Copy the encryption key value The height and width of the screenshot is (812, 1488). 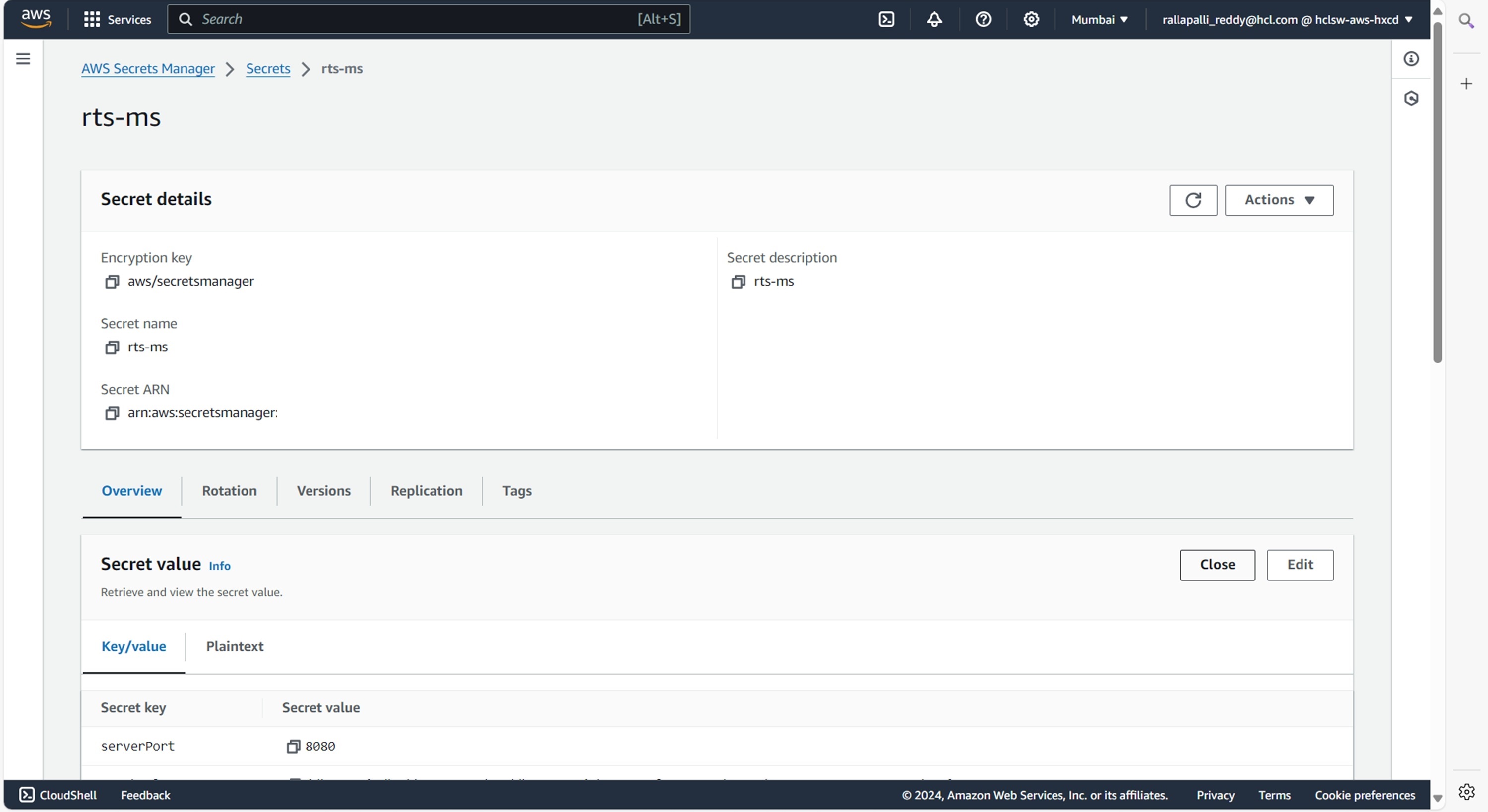point(112,282)
